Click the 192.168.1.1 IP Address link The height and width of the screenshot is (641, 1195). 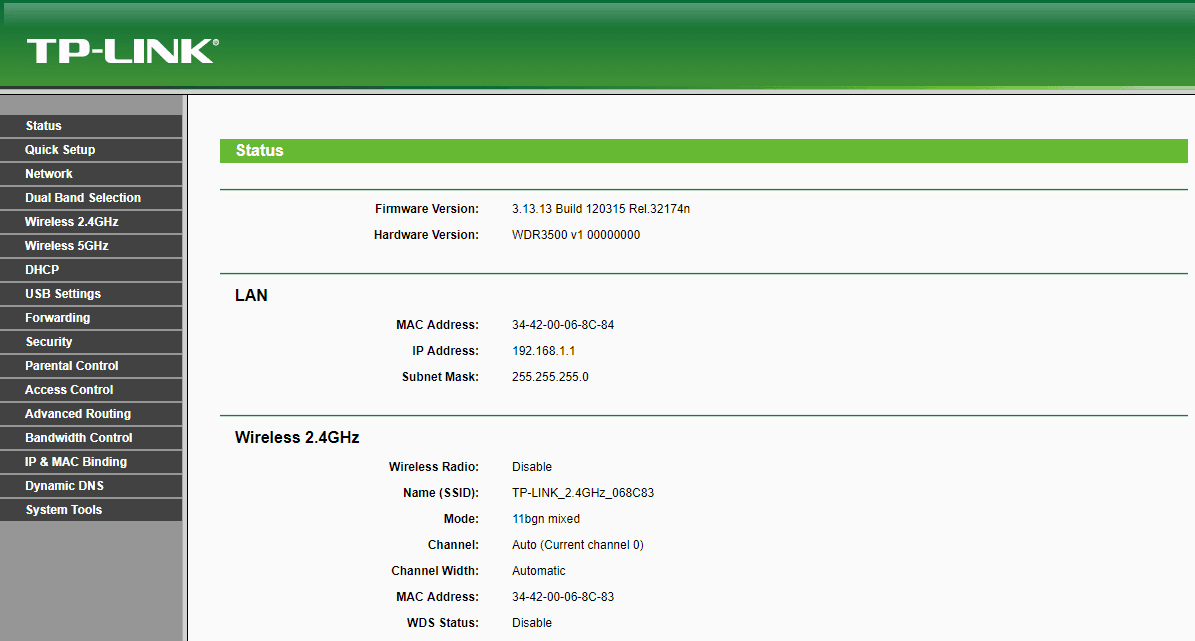click(x=541, y=350)
